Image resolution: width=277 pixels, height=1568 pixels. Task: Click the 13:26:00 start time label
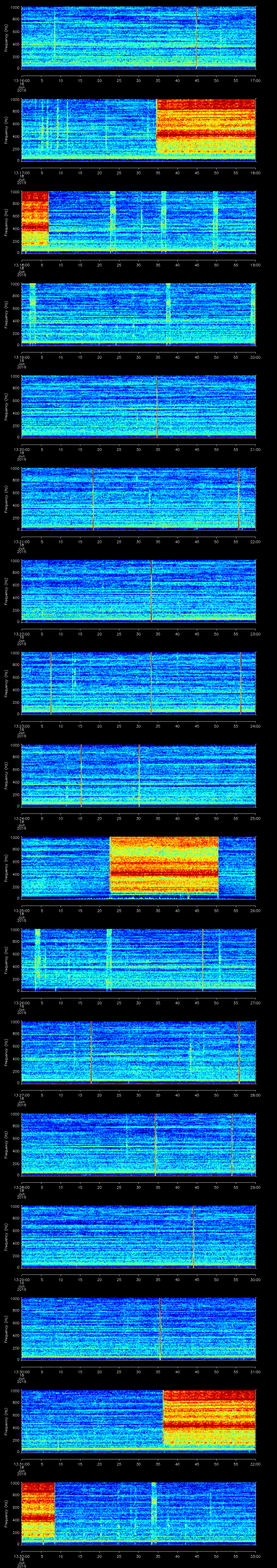22,1003
